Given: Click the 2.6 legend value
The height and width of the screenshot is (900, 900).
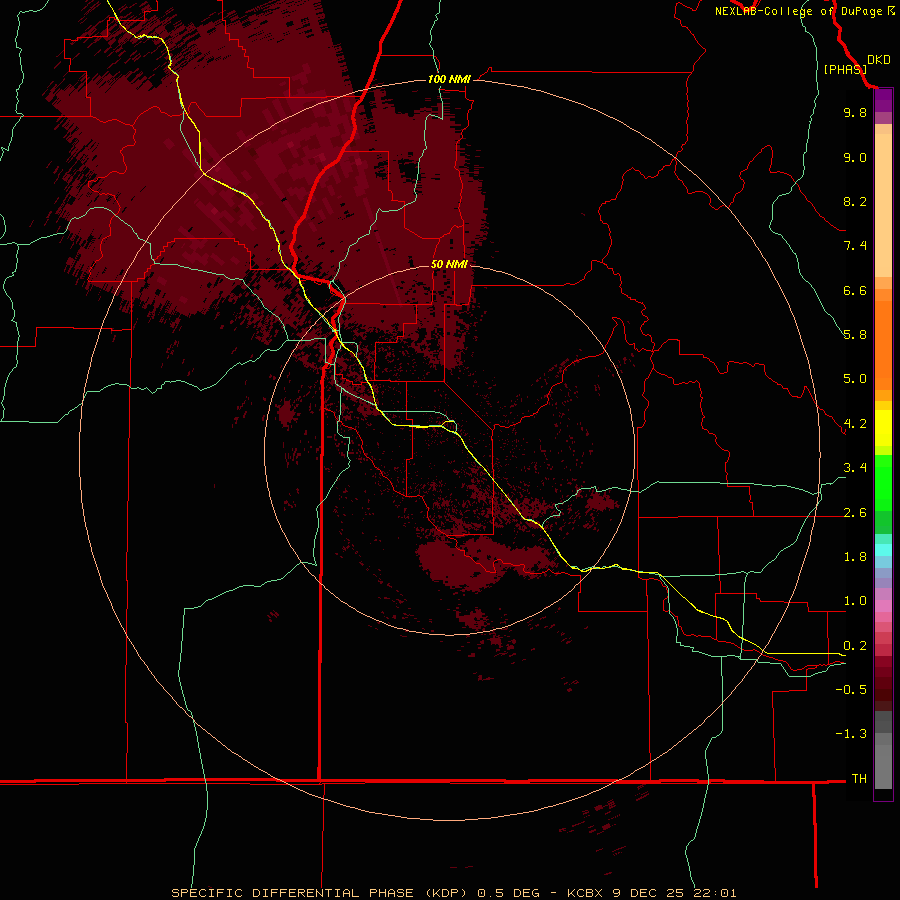Looking at the screenshot, I should (x=855, y=513).
